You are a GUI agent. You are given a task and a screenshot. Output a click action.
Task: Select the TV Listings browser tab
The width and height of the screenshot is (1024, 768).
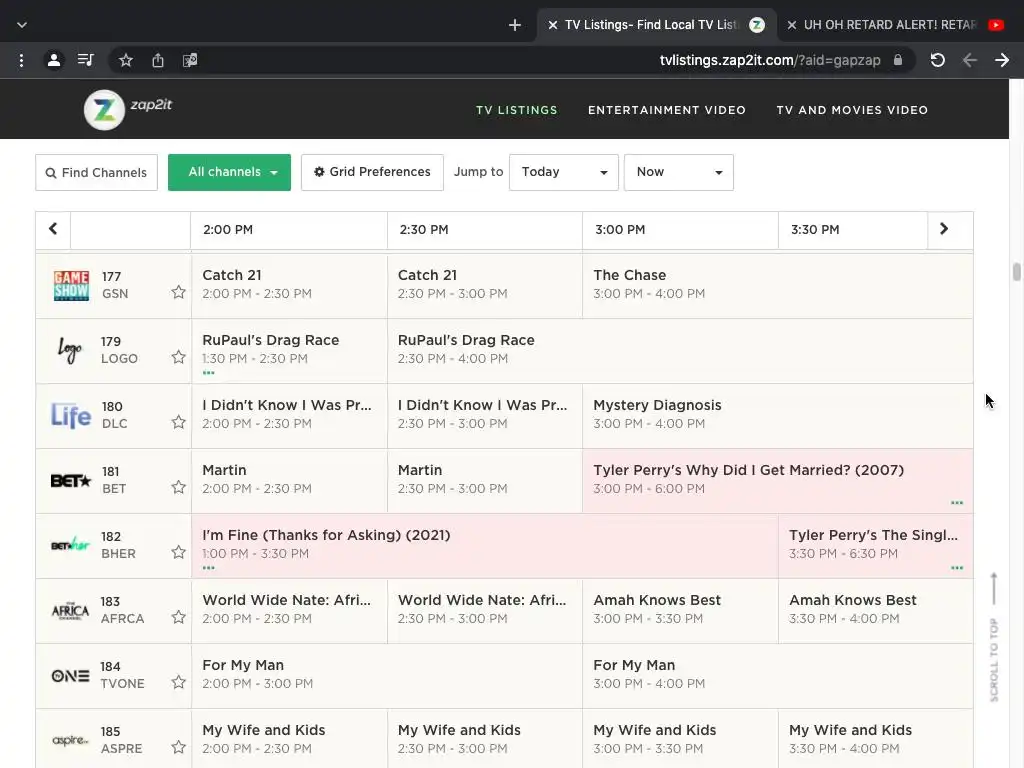(x=657, y=25)
